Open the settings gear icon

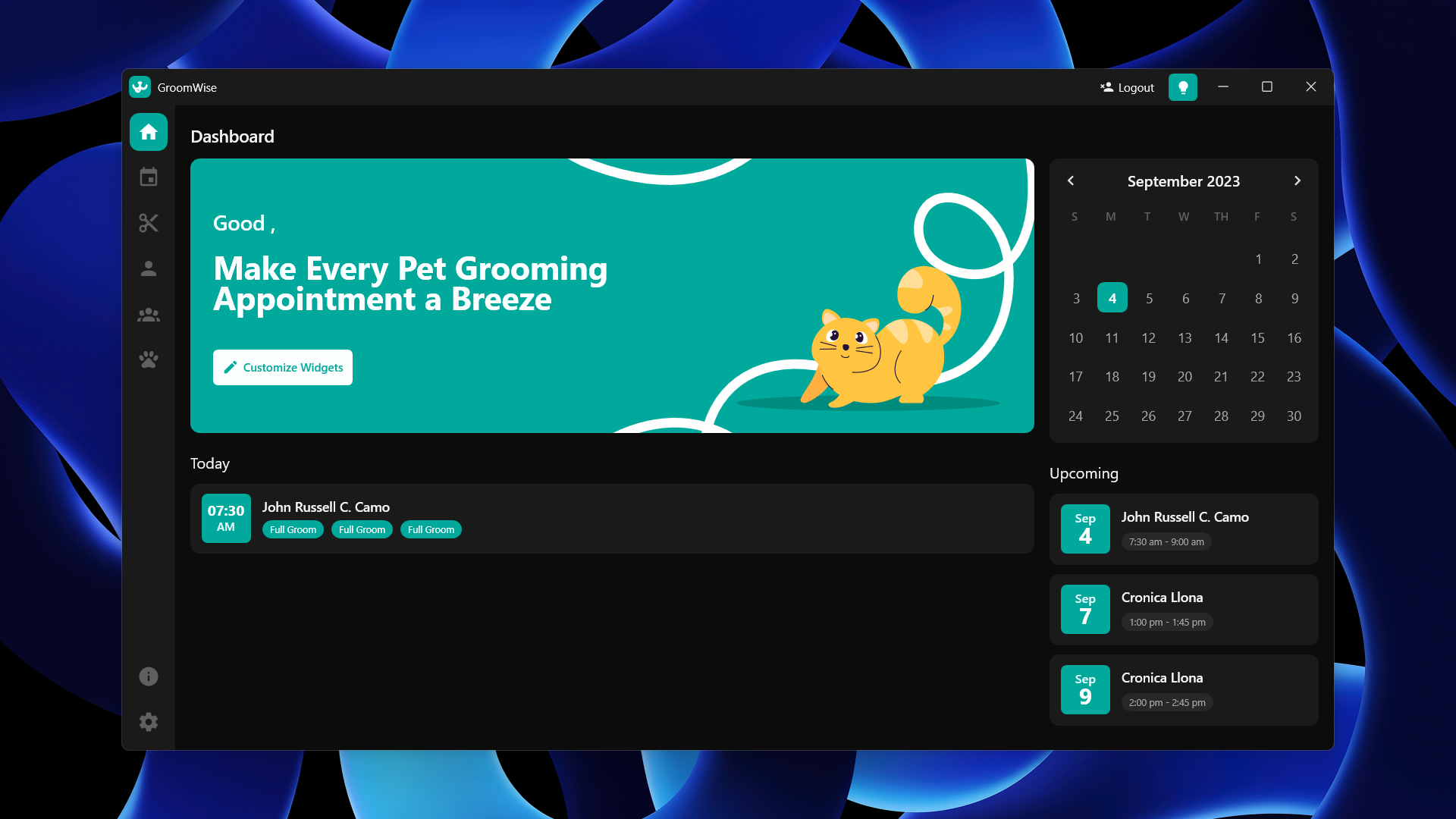coord(149,722)
